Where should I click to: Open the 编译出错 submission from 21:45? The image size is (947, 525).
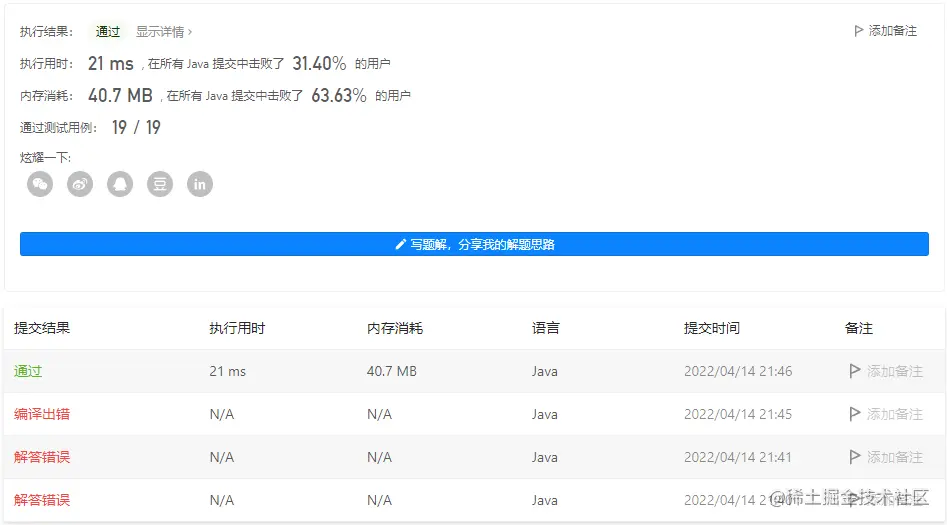42,414
